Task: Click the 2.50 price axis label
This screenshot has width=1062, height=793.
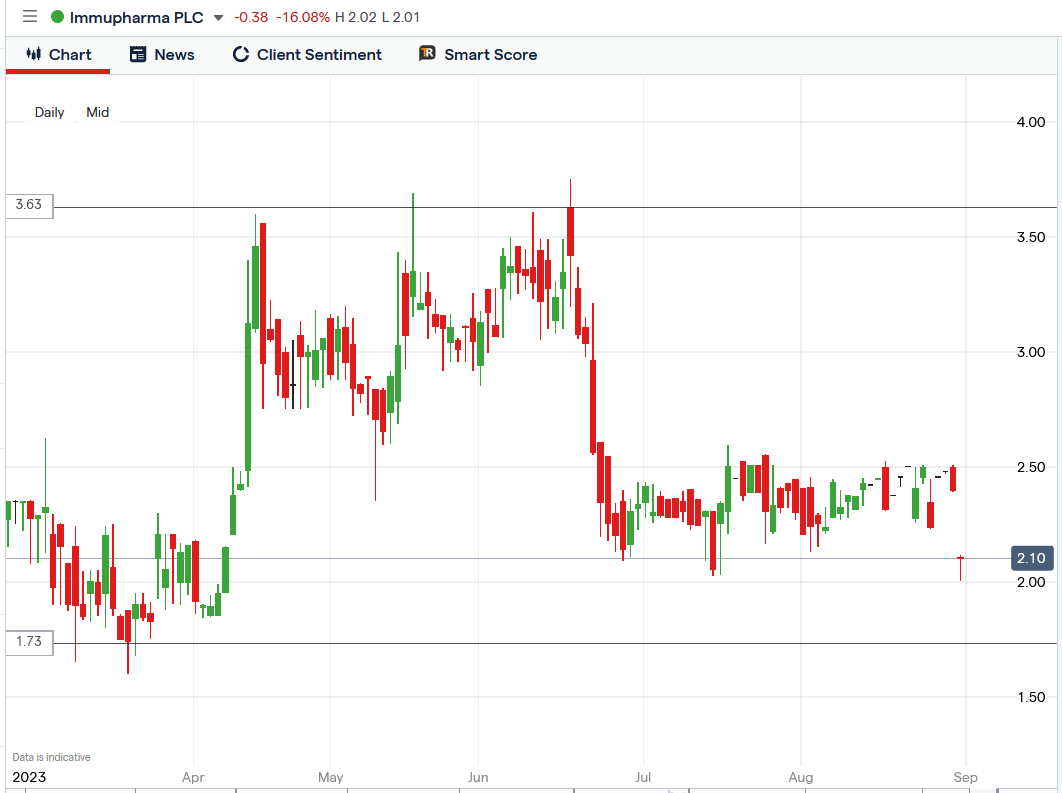Action: click(1031, 467)
